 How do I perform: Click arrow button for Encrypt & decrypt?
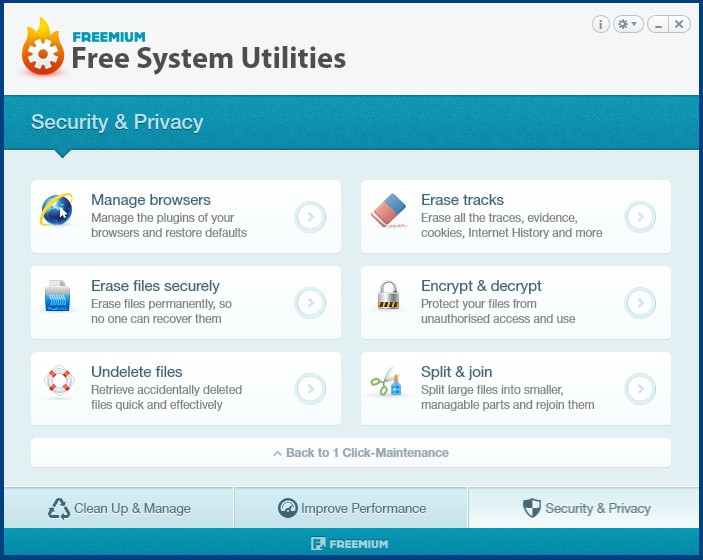[x=640, y=303]
